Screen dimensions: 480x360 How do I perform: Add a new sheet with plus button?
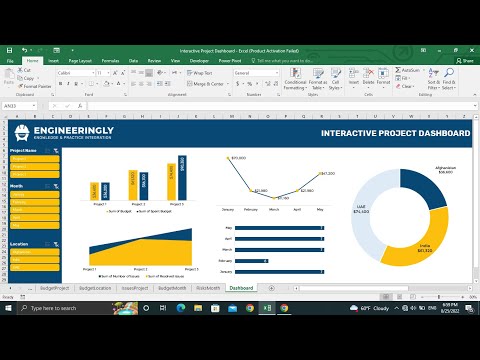click(x=272, y=288)
